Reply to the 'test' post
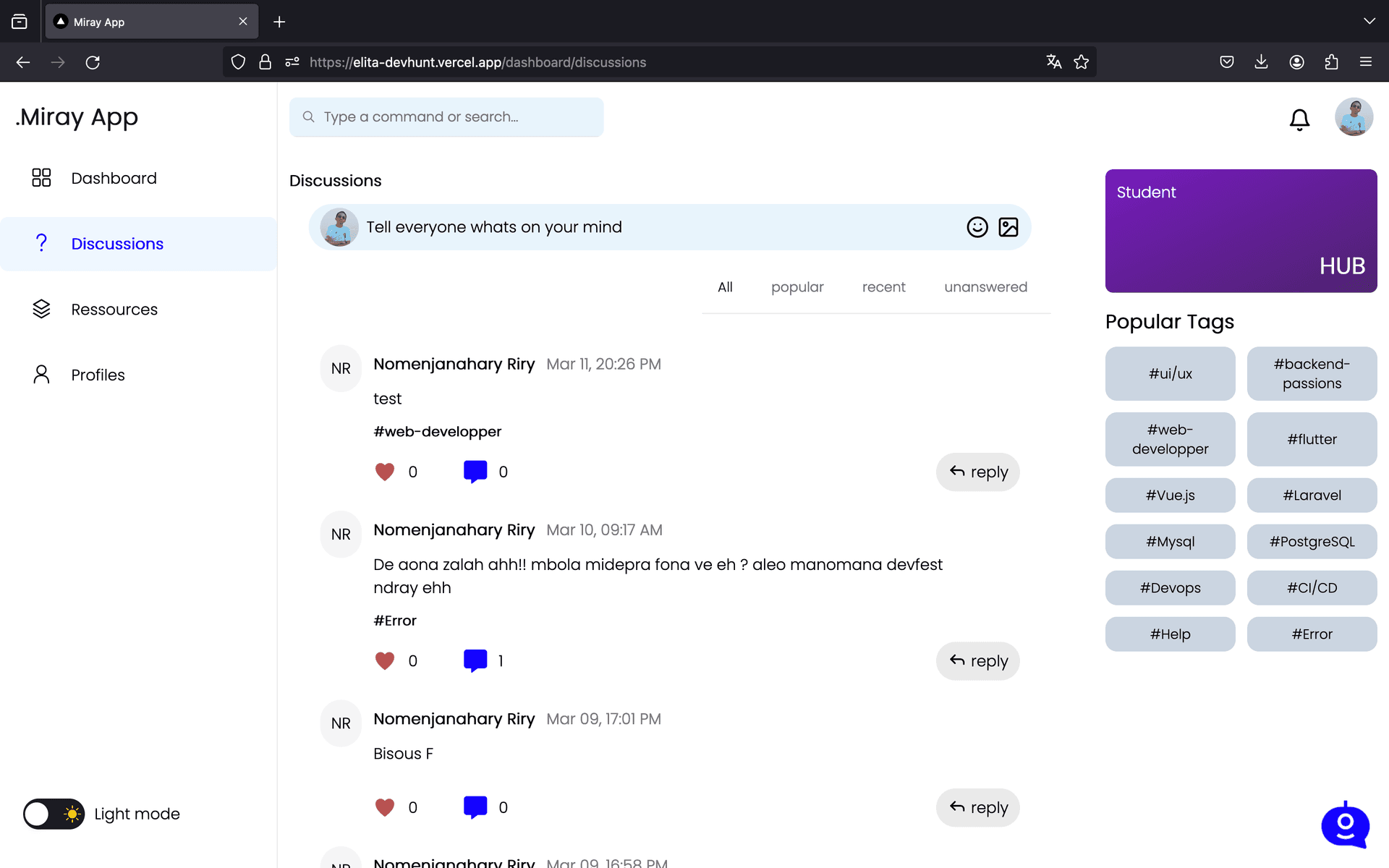The image size is (1389, 868). pos(977,472)
